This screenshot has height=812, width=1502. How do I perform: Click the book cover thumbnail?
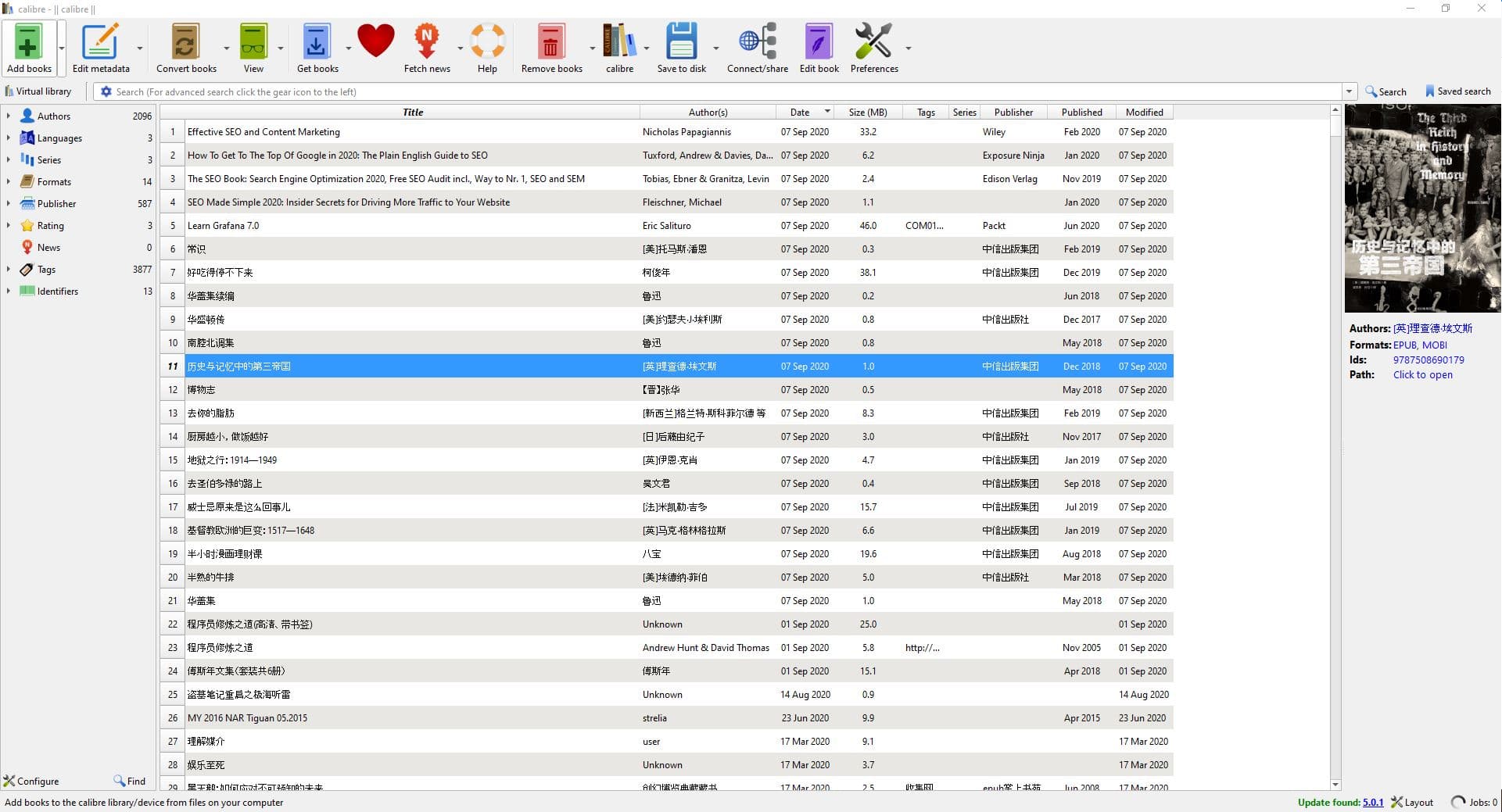[x=1422, y=208]
